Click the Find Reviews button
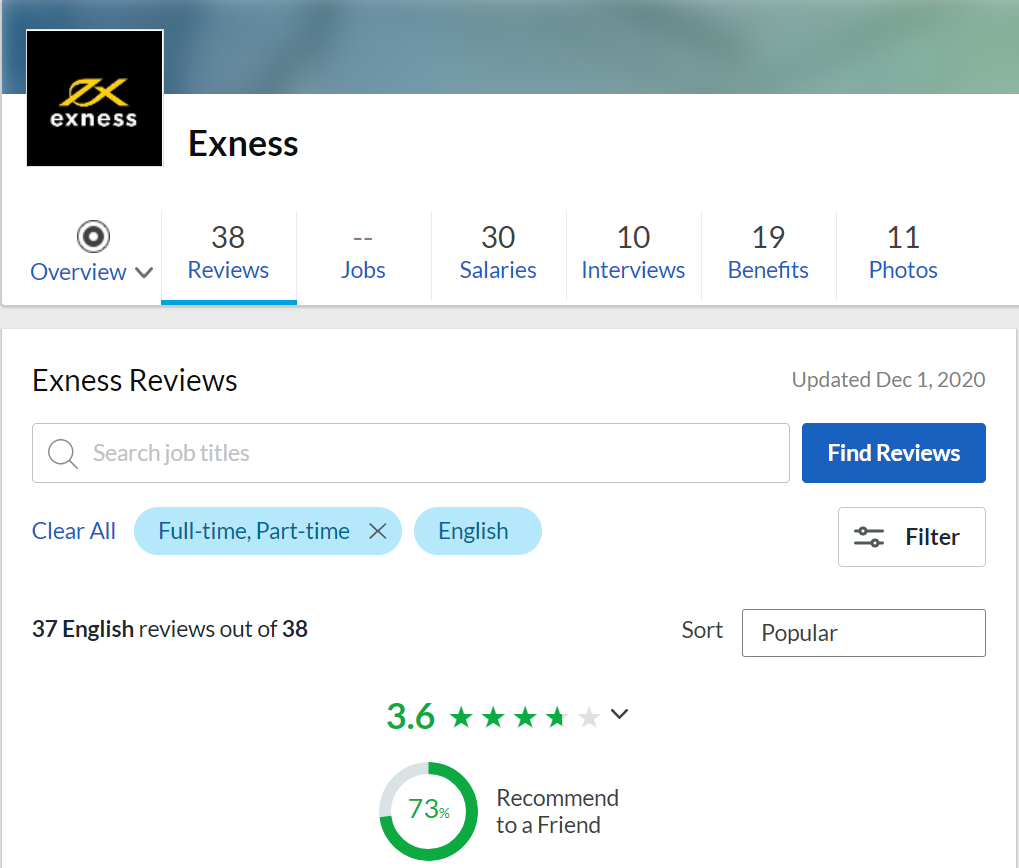This screenshot has height=868, width=1019. tap(894, 453)
